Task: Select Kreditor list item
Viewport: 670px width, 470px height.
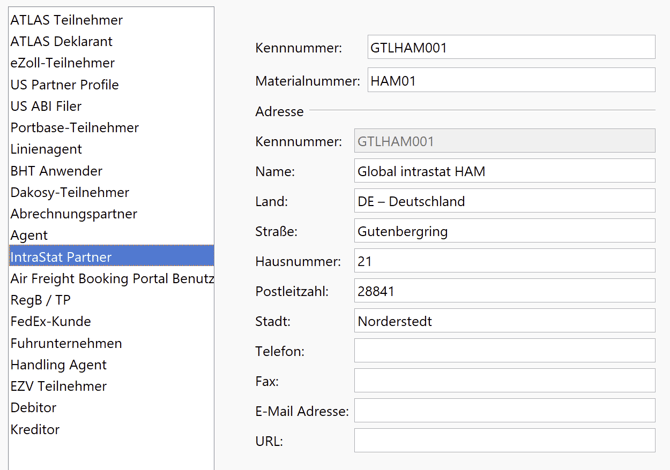Action: [x=35, y=430]
